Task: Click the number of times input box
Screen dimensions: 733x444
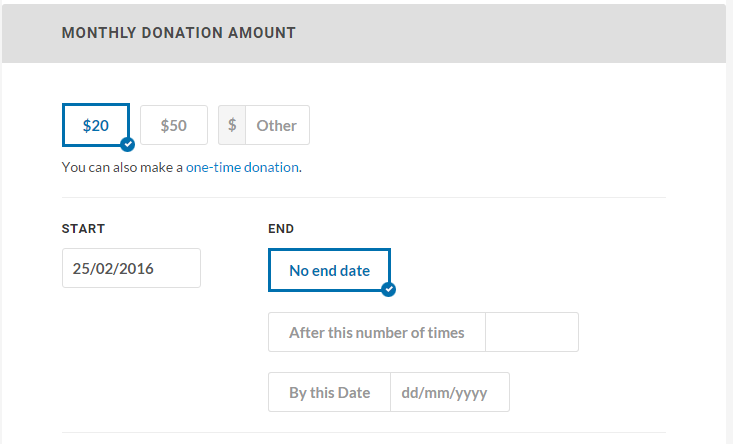Action: [x=531, y=332]
